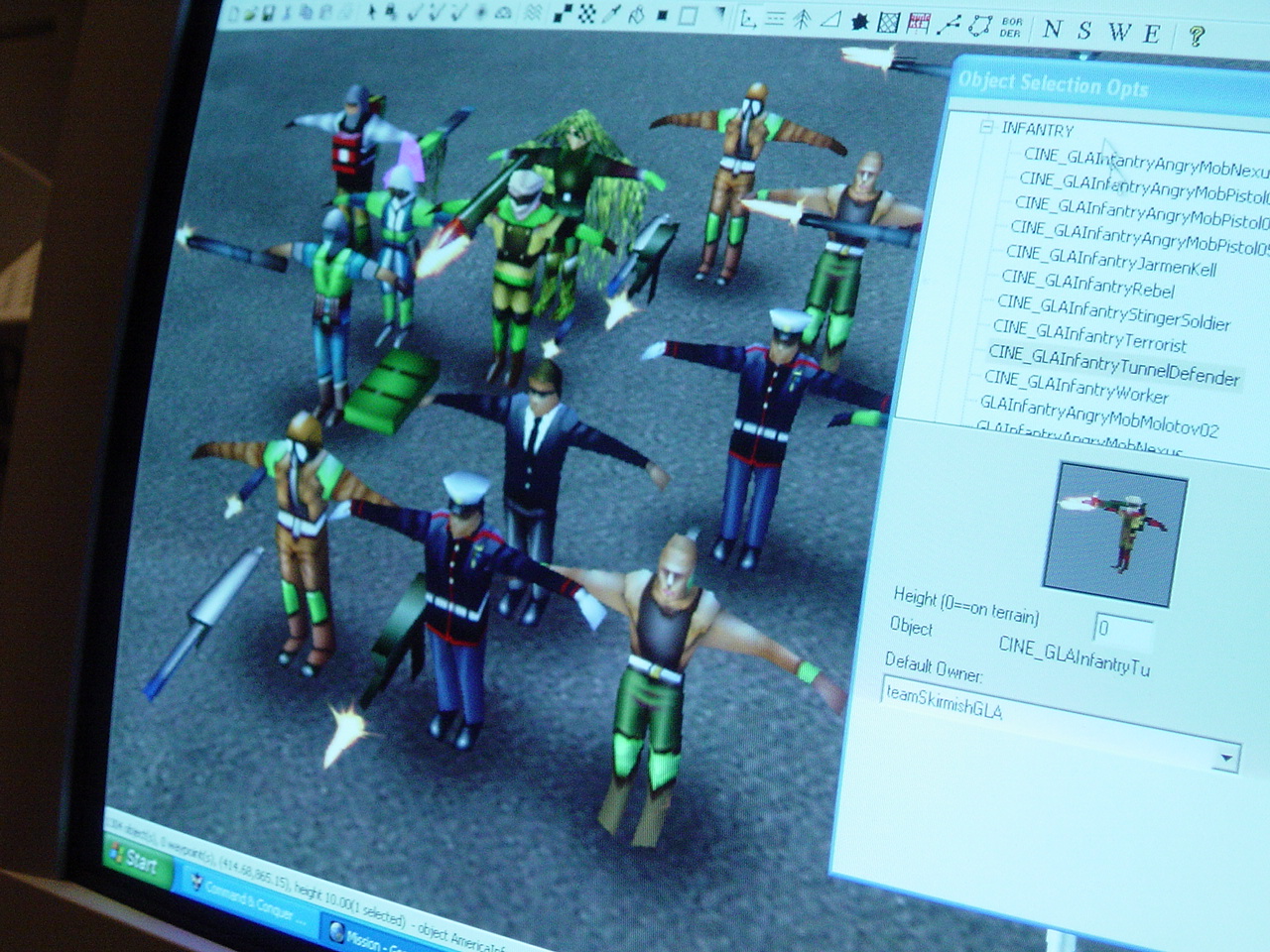Select the ramp triangle tool
This screenshot has width=1270, height=952.
pos(830,21)
